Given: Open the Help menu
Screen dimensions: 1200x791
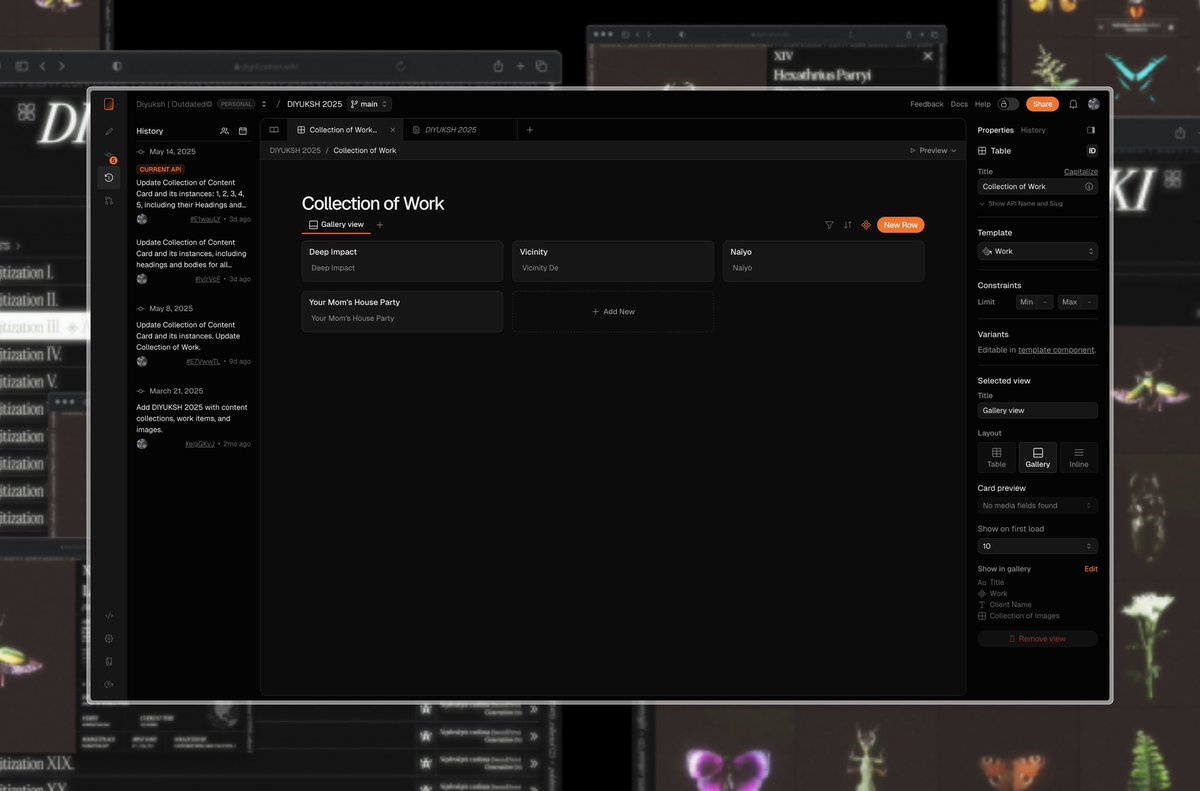Looking at the screenshot, I should pos(982,104).
